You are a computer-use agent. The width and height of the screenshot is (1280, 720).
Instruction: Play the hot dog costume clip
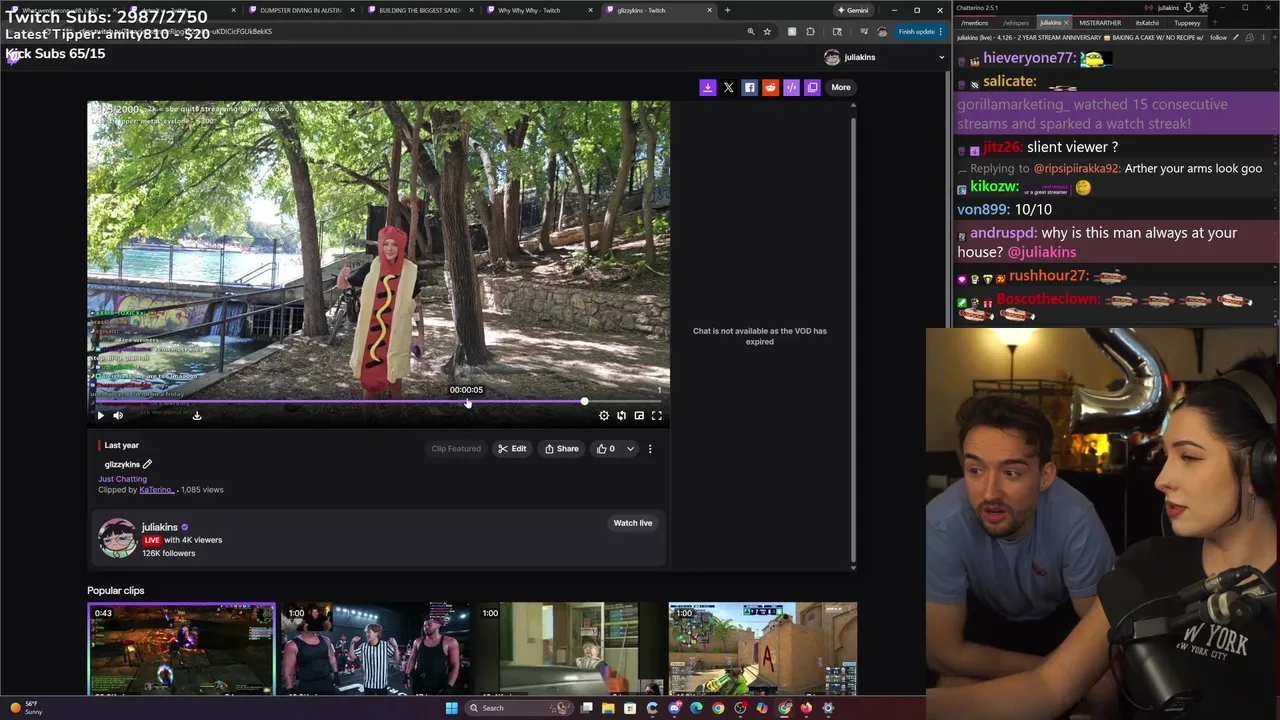100,415
